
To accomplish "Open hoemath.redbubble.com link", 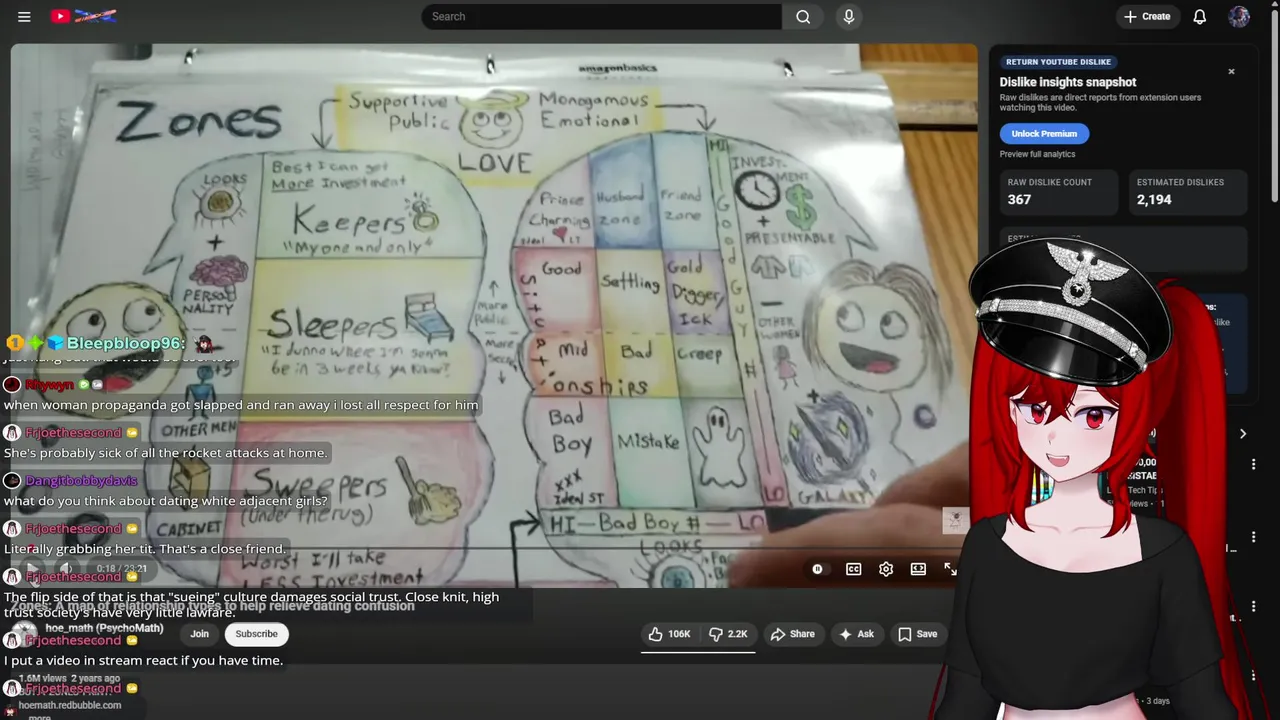I will coord(70,705).
